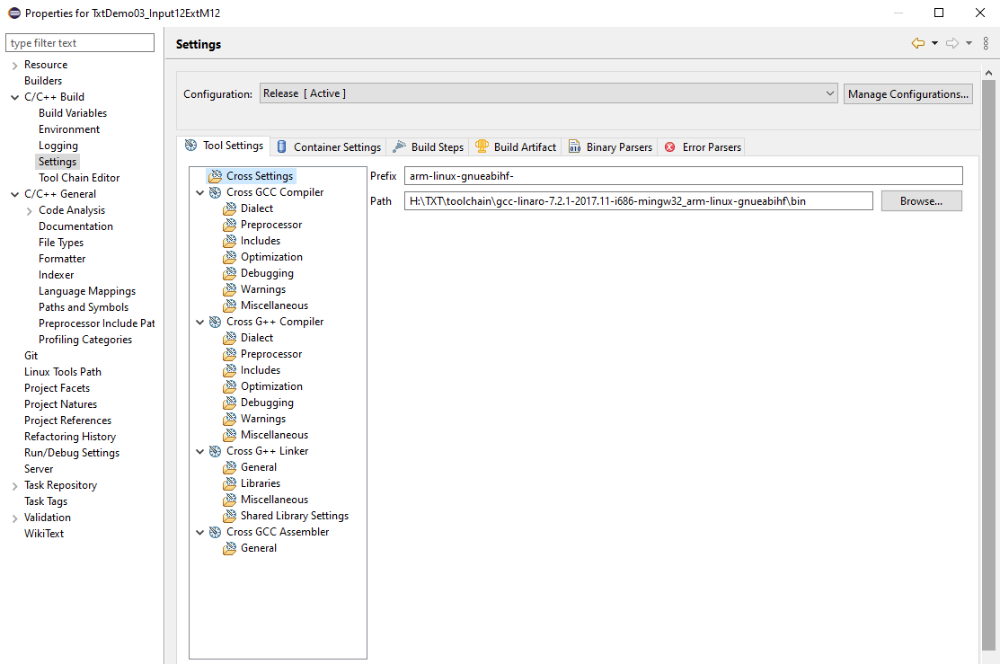This screenshot has height=664, width=1000.
Task: Select Formatter in the left sidebar
Action: (61, 258)
